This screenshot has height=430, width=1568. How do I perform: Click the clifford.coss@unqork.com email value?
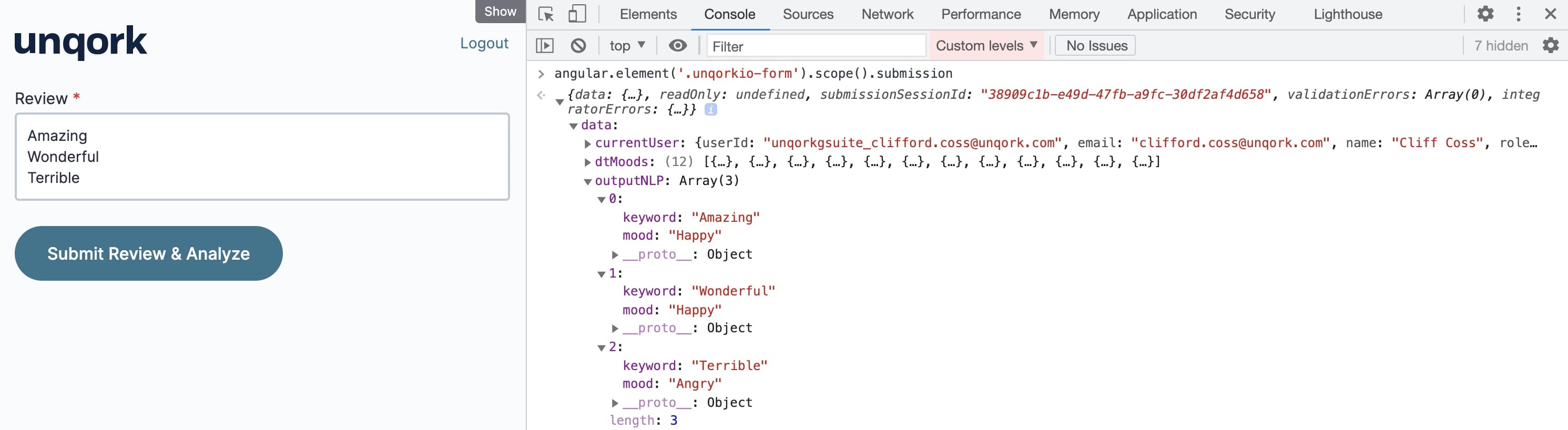tap(1229, 144)
